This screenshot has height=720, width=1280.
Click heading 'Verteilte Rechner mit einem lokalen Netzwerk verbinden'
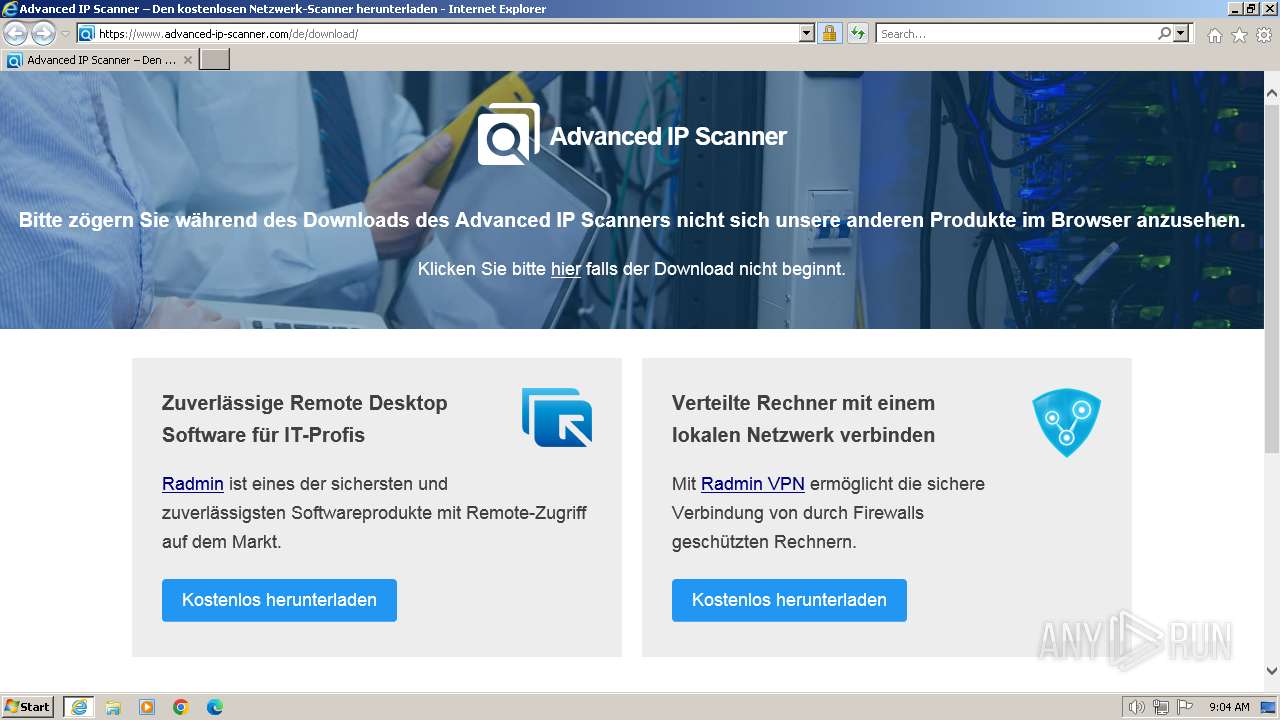804,419
